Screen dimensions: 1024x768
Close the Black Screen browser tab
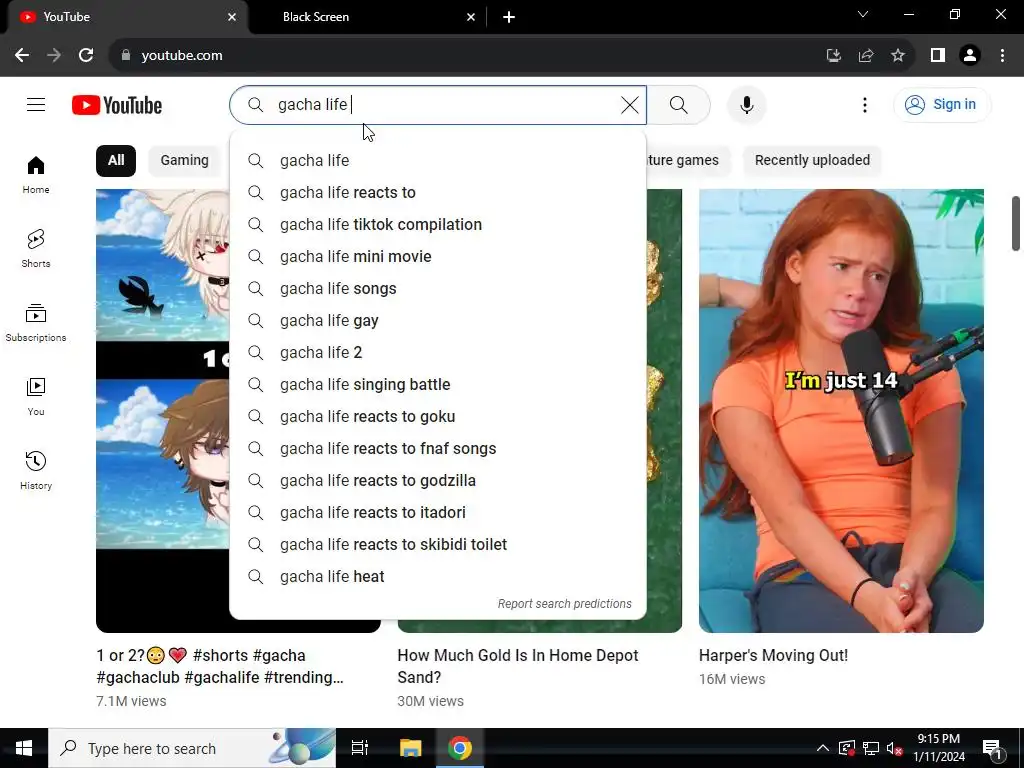pyautogui.click(x=471, y=17)
